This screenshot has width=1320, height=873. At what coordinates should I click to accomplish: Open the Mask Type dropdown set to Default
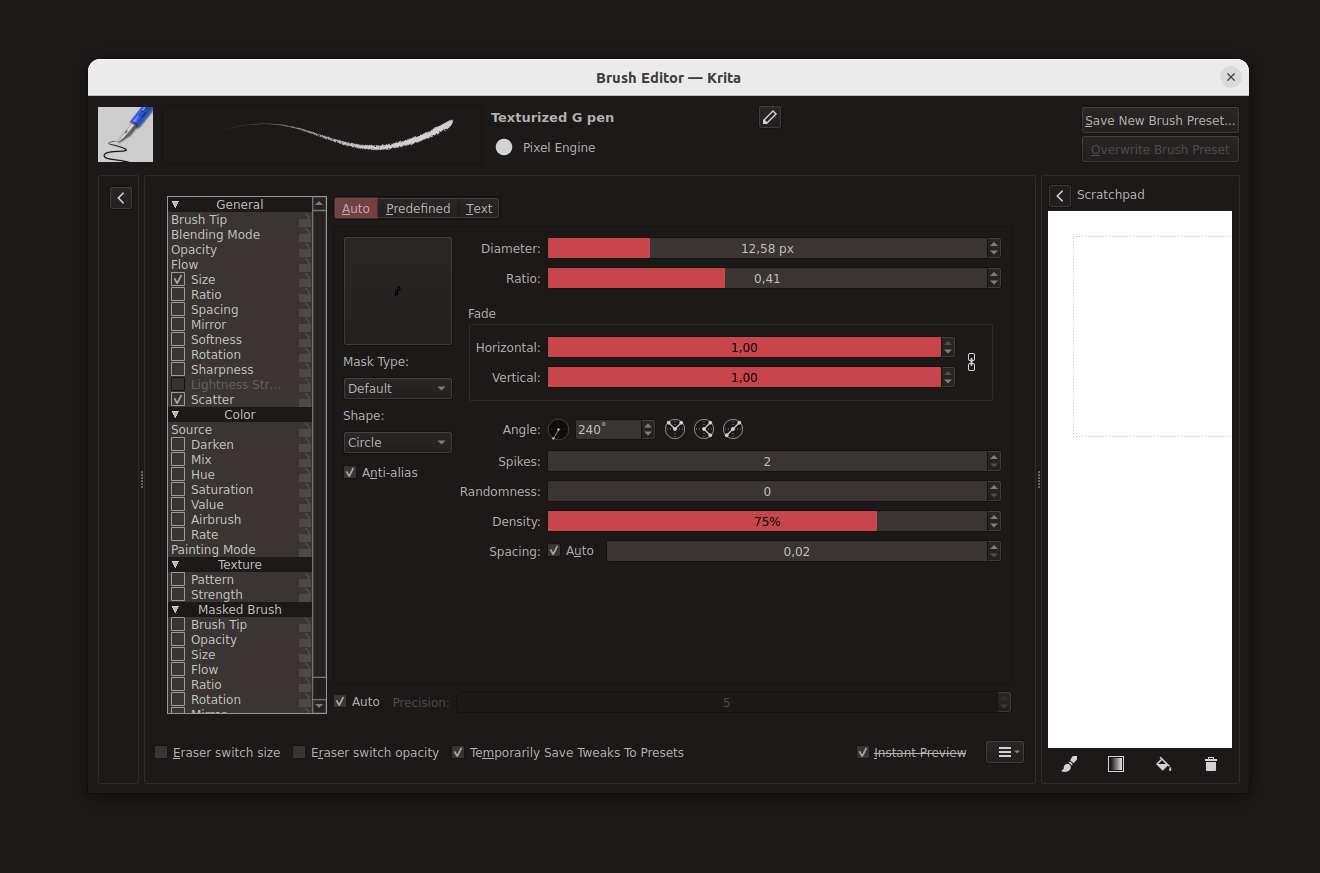coord(398,388)
